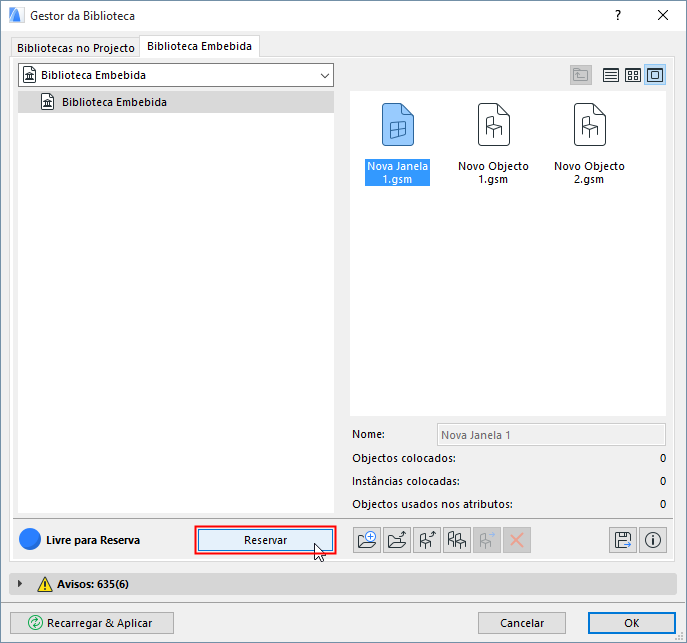Click the Objectos colocados label
Image resolution: width=687 pixels, height=643 pixels.
[404, 458]
